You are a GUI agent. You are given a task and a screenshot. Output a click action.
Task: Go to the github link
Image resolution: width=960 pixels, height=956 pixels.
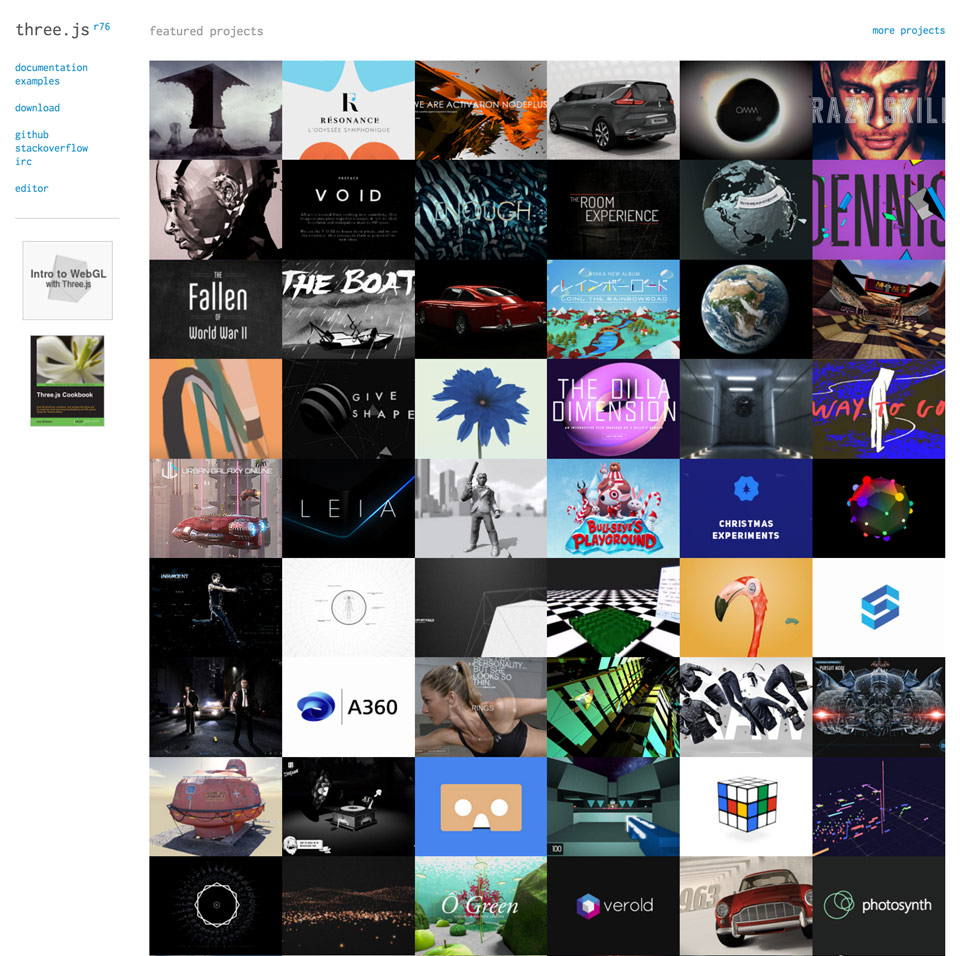[x=32, y=135]
